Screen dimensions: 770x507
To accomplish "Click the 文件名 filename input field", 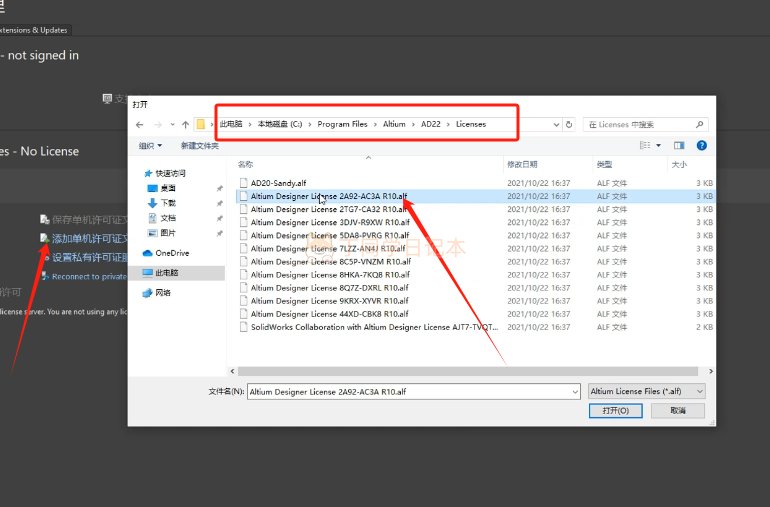I will (x=409, y=392).
